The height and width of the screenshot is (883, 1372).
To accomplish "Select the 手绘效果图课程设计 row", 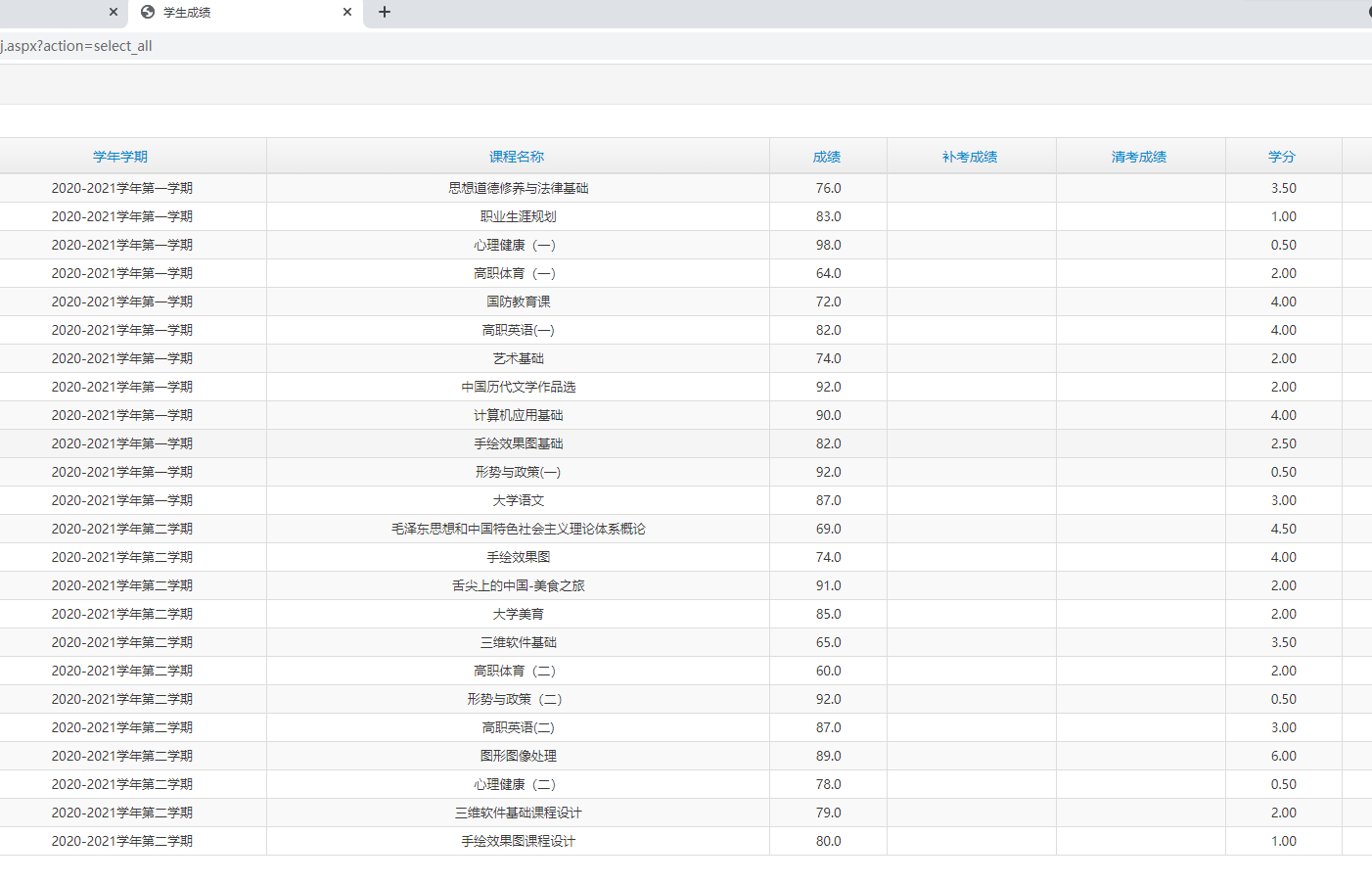I will pos(518,841).
